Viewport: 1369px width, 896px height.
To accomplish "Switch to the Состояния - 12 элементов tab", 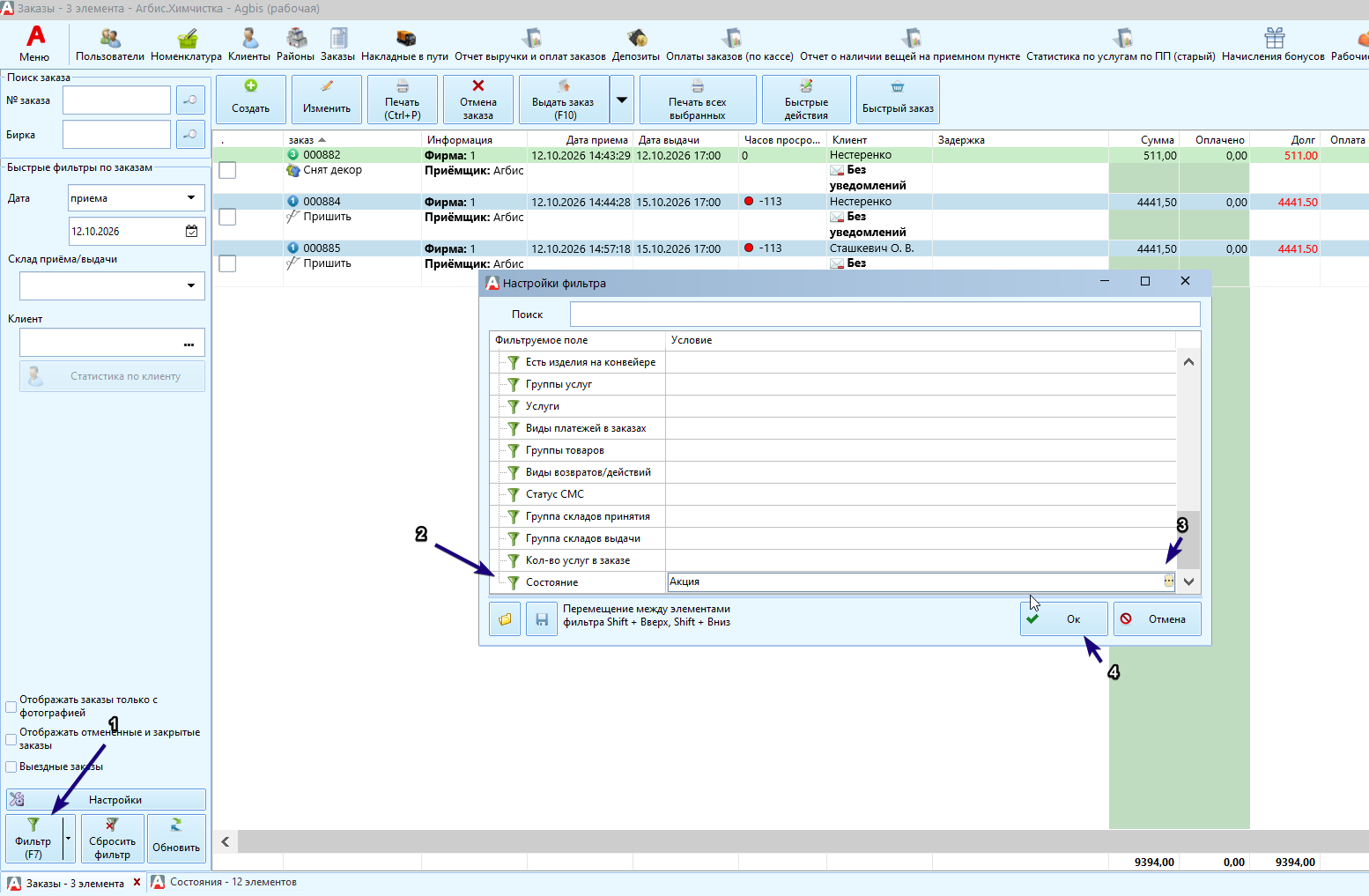I will pos(224,882).
